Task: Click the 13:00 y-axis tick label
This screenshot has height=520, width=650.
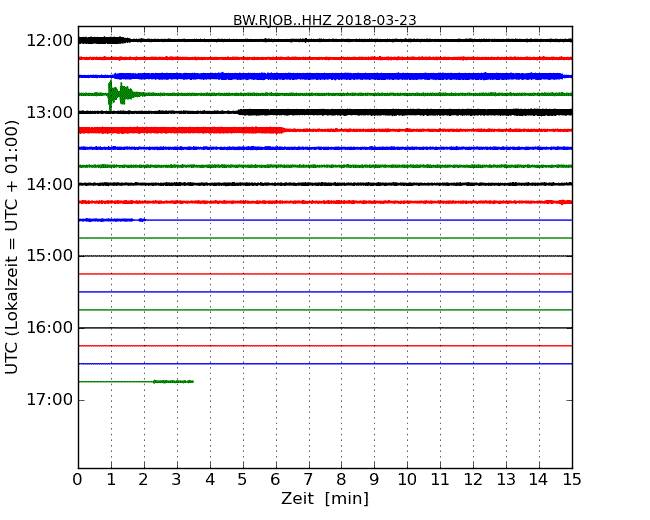Action: click(50, 112)
